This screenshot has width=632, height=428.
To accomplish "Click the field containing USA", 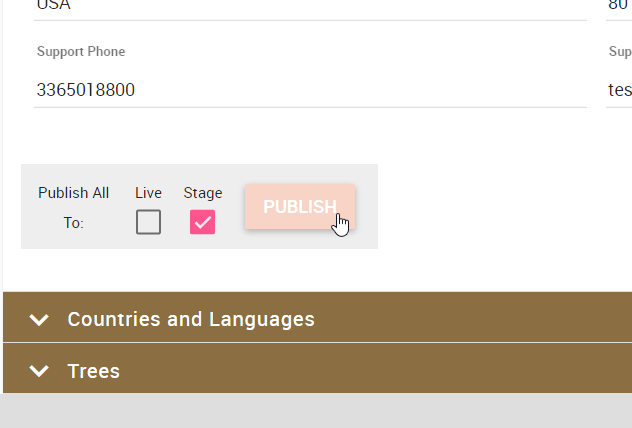I will (x=310, y=6).
